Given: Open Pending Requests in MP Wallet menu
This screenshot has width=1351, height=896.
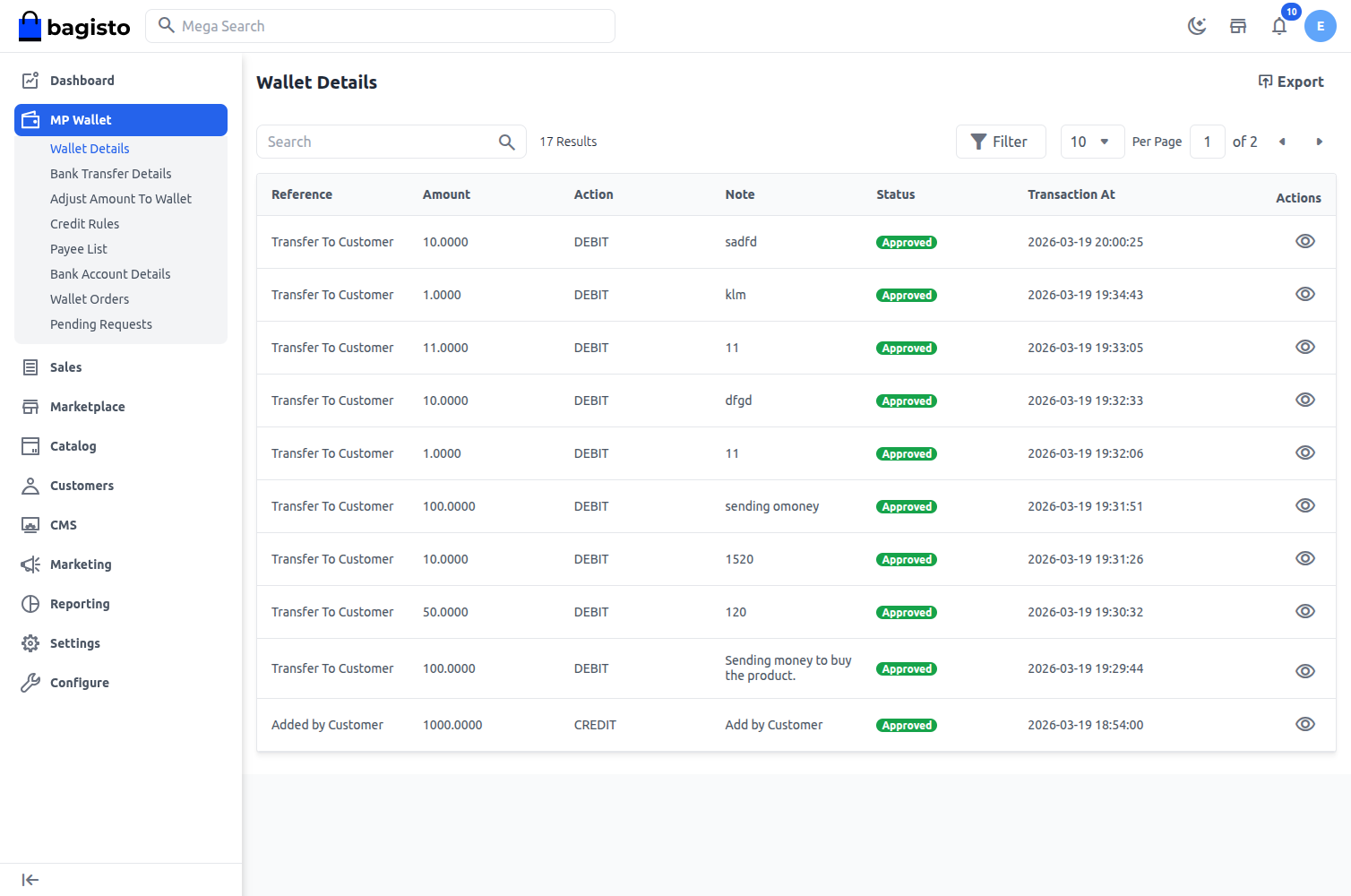Looking at the screenshot, I should point(100,323).
